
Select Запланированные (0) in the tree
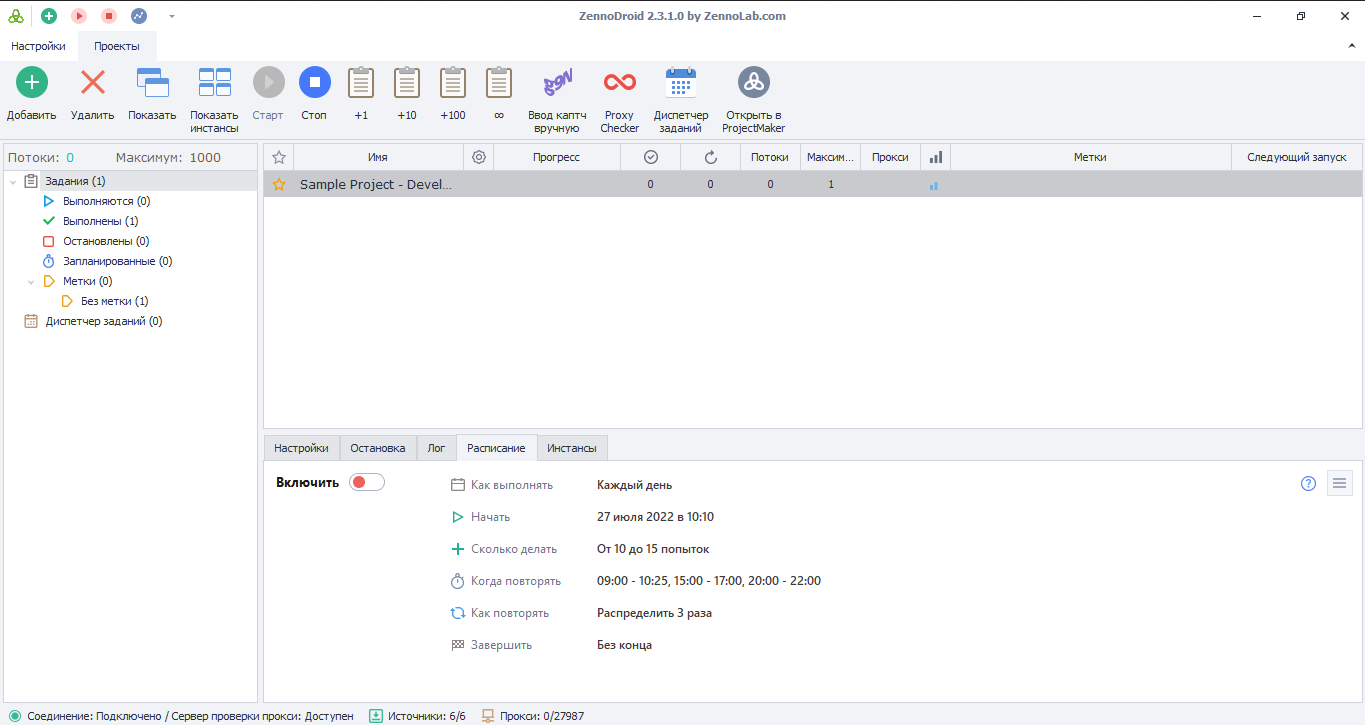click(x=117, y=261)
